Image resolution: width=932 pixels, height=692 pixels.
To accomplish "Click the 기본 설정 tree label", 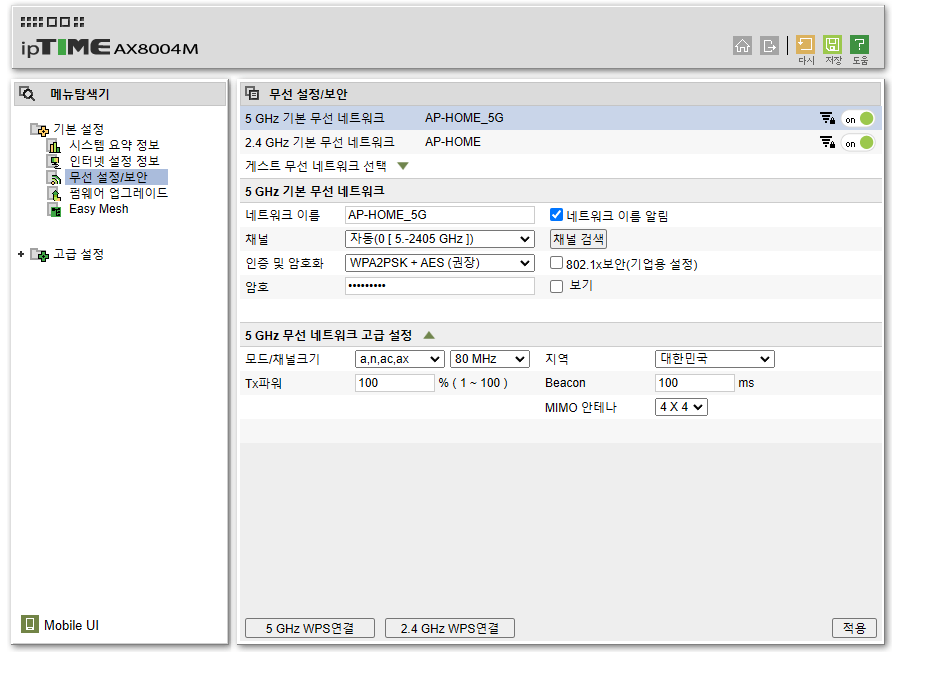I will [78, 129].
